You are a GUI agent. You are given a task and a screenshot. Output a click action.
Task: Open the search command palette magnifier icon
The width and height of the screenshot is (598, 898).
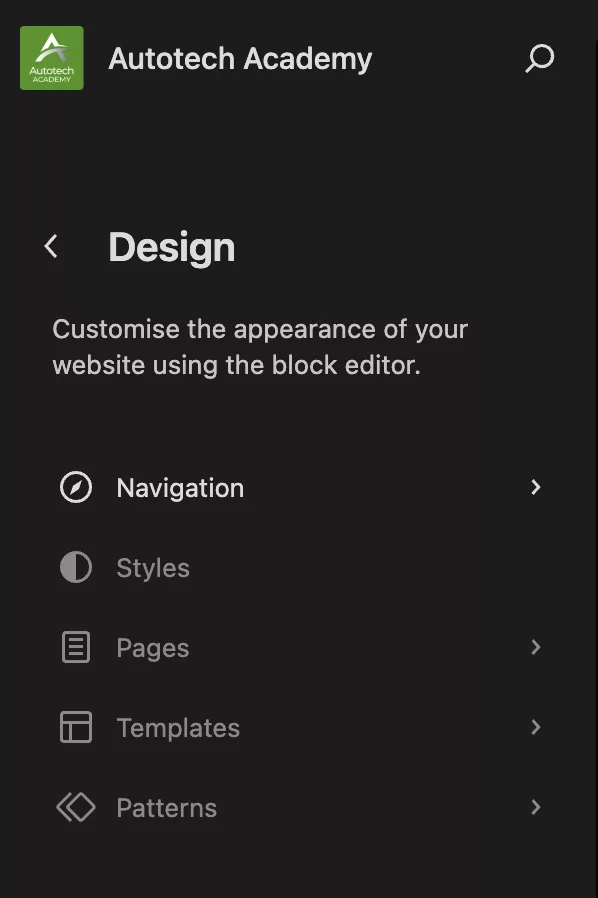(540, 58)
